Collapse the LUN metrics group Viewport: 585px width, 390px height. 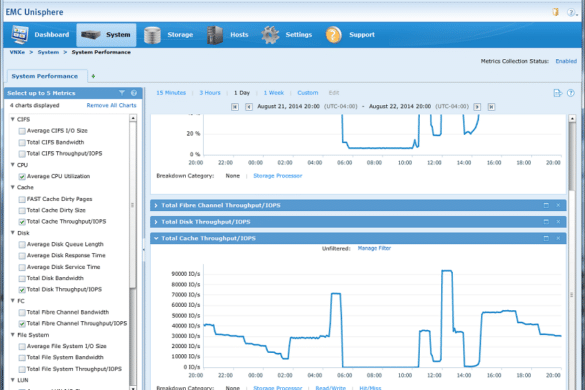13,380
